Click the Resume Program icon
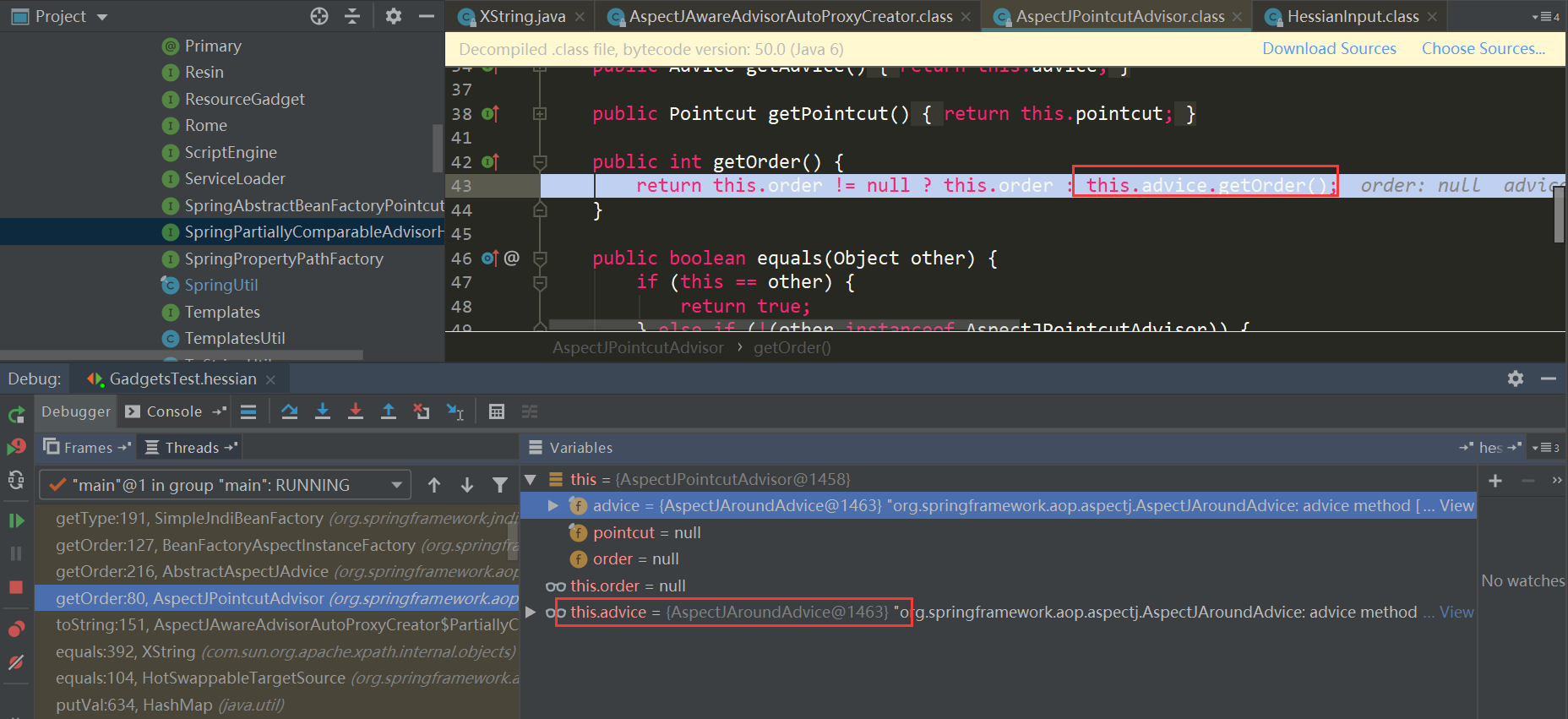This screenshot has width=1568, height=719. (x=16, y=520)
